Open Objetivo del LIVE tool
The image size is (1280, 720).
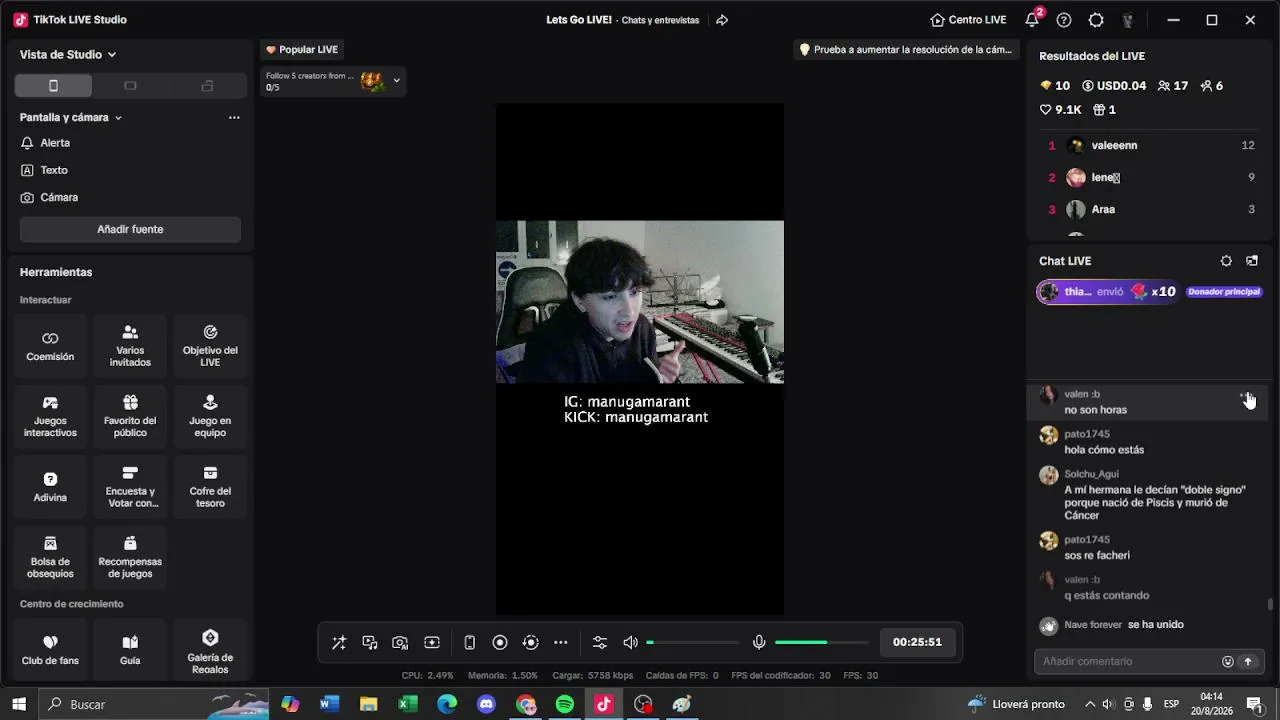tap(210, 346)
